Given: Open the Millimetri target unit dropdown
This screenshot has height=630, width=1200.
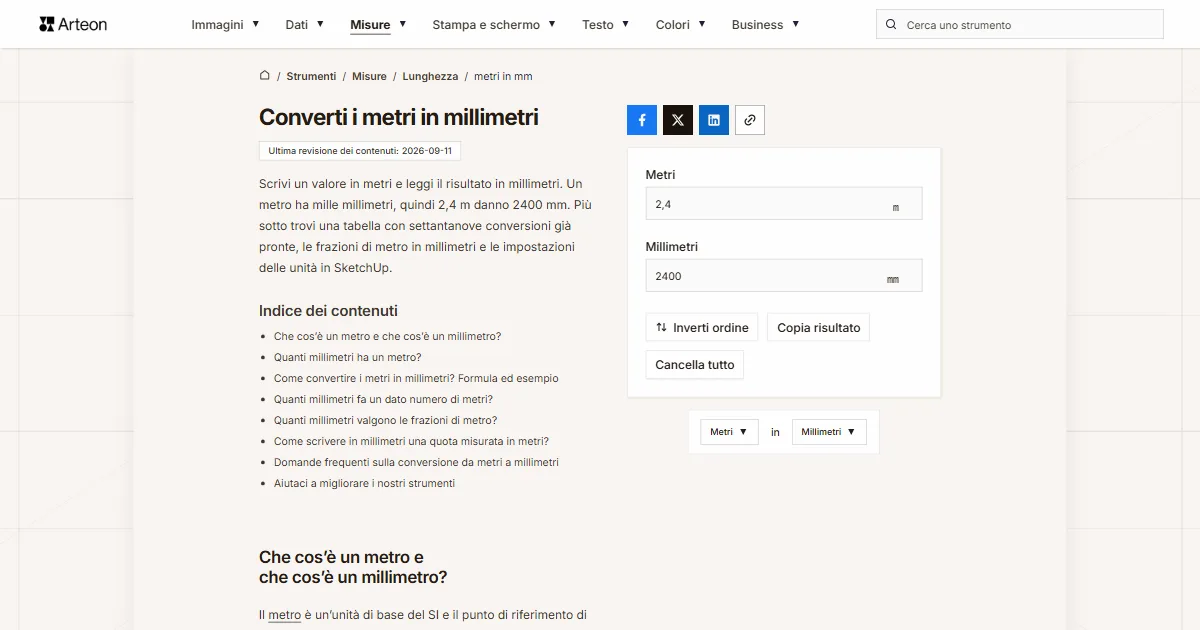Looking at the screenshot, I should coord(829,432).
